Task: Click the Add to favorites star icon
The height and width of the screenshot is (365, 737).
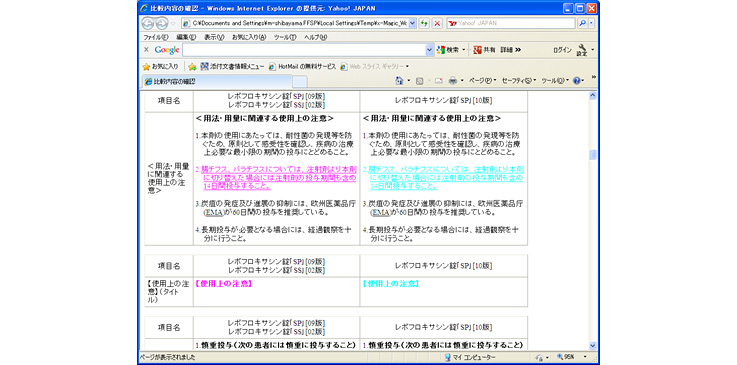Action: [192, 67]
